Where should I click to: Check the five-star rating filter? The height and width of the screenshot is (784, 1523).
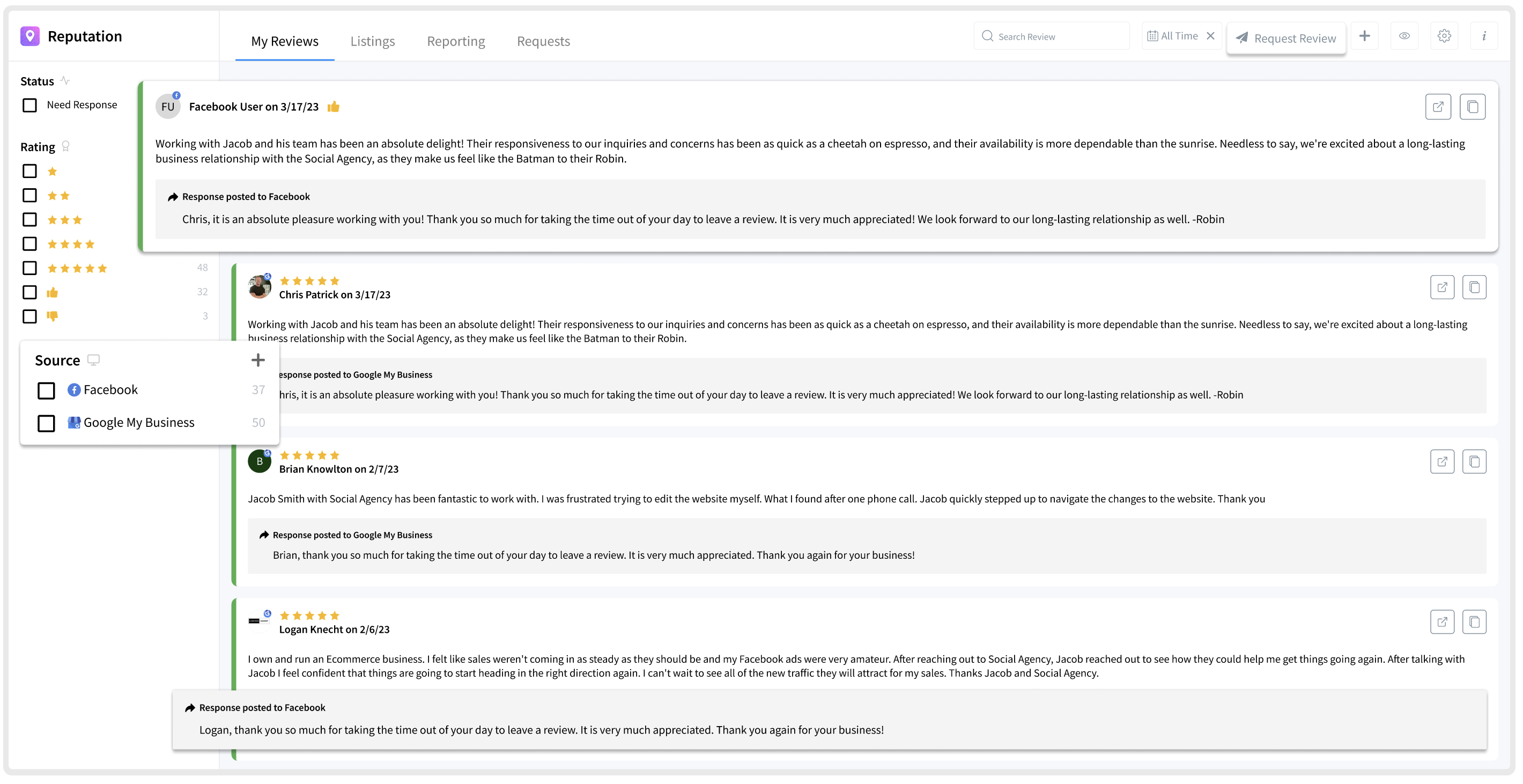coord(29,269)
